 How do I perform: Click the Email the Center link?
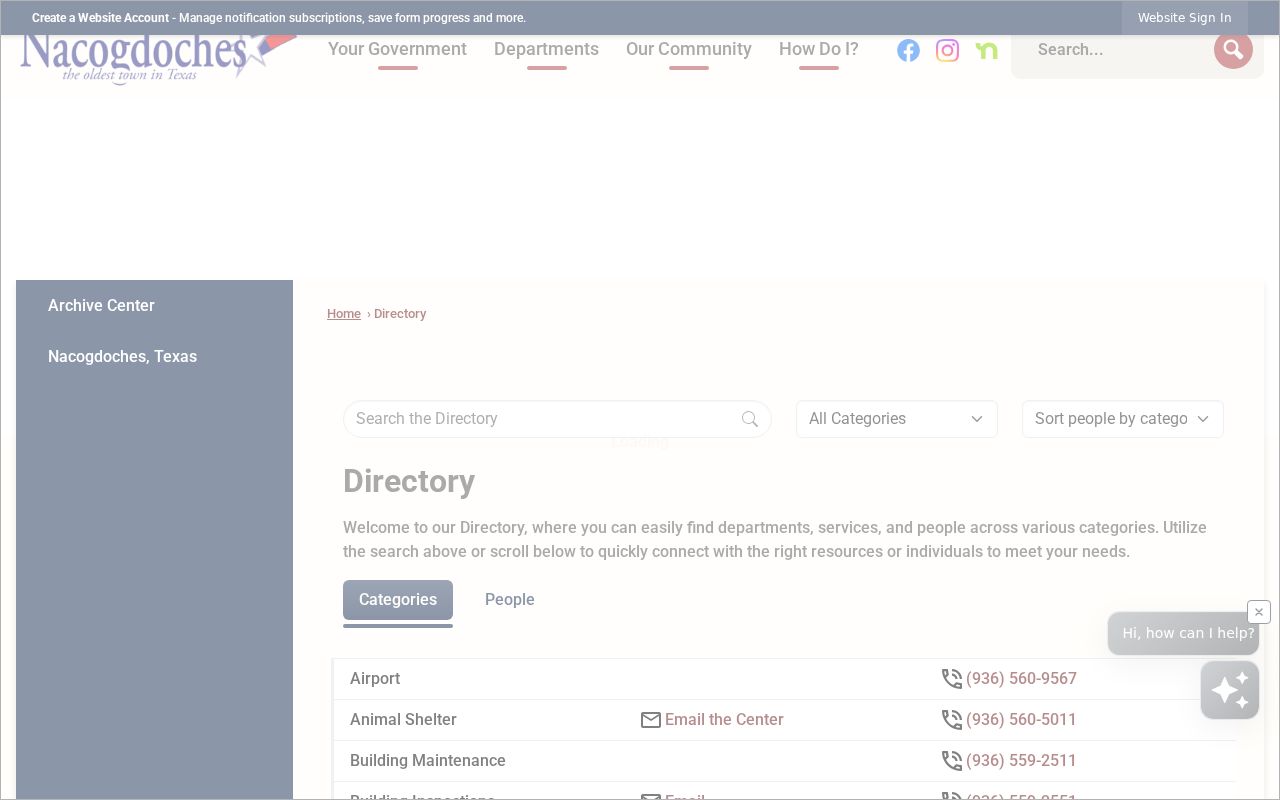(724, 720)
